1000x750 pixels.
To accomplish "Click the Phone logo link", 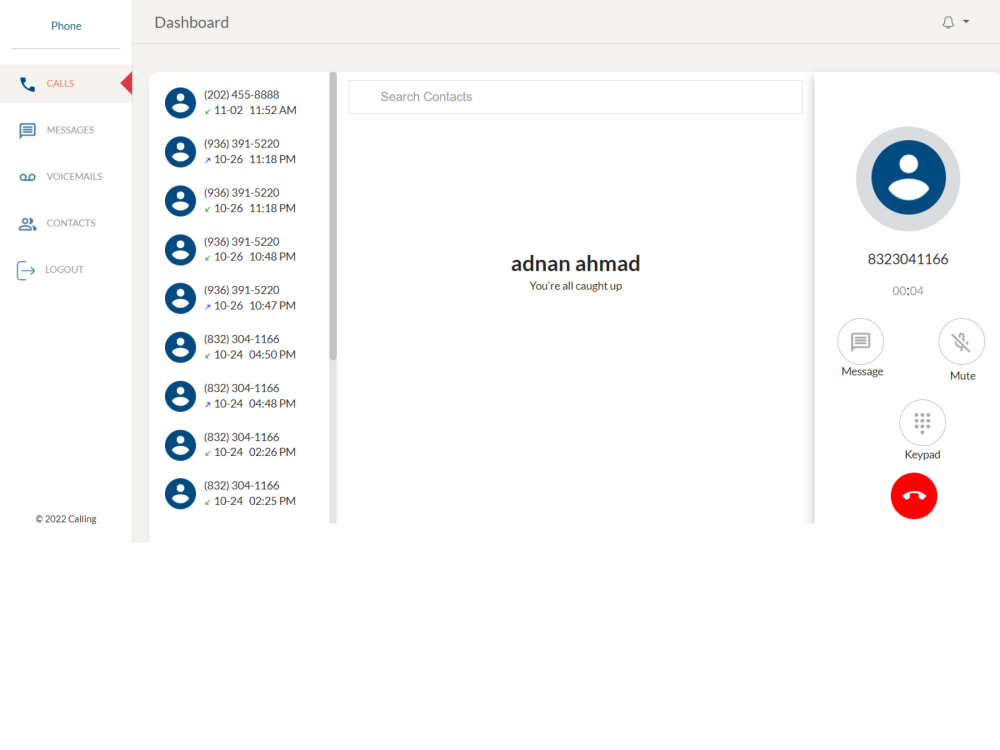I will tap(66, 26).
